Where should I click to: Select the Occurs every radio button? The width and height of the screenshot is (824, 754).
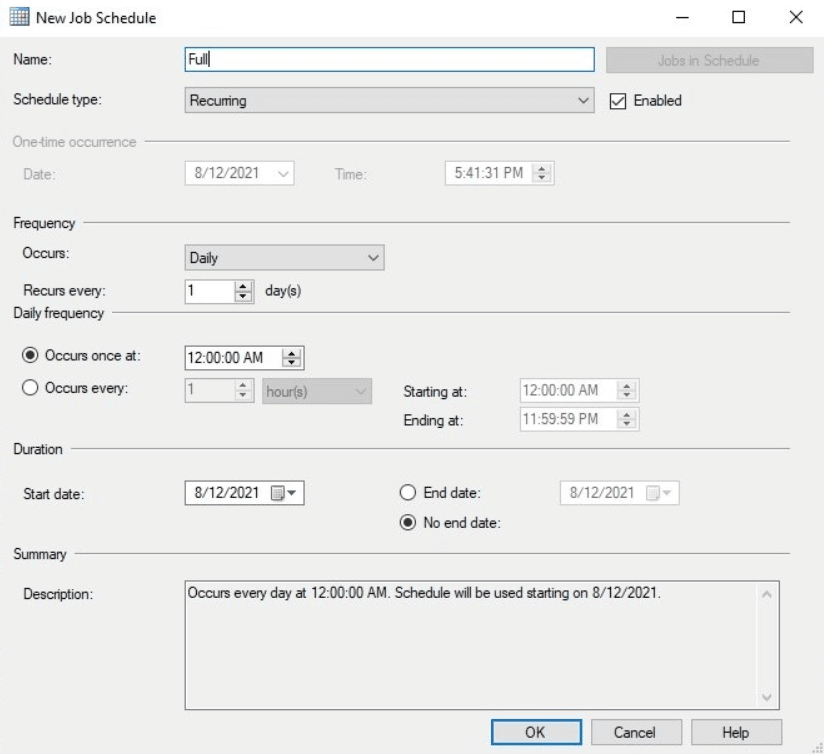click(30, 389)
